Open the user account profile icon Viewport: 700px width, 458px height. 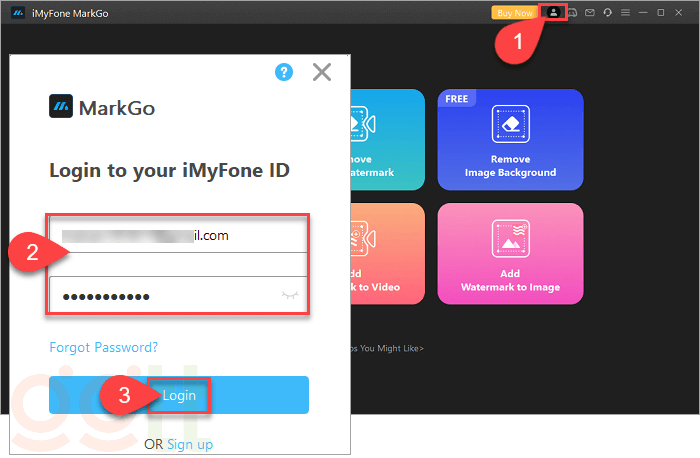coord(553,12)
